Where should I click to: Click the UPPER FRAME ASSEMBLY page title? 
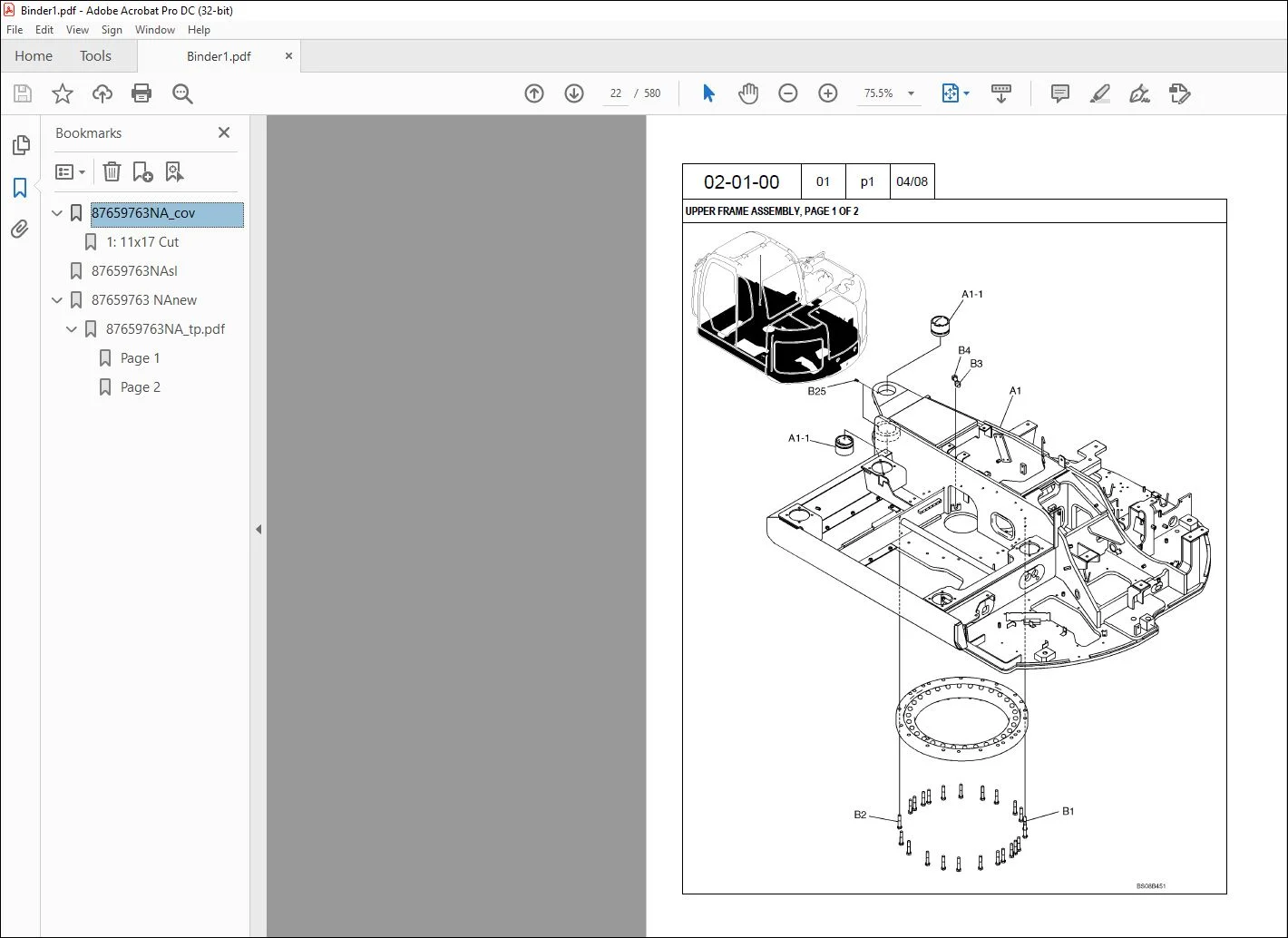tap(772, 211)
